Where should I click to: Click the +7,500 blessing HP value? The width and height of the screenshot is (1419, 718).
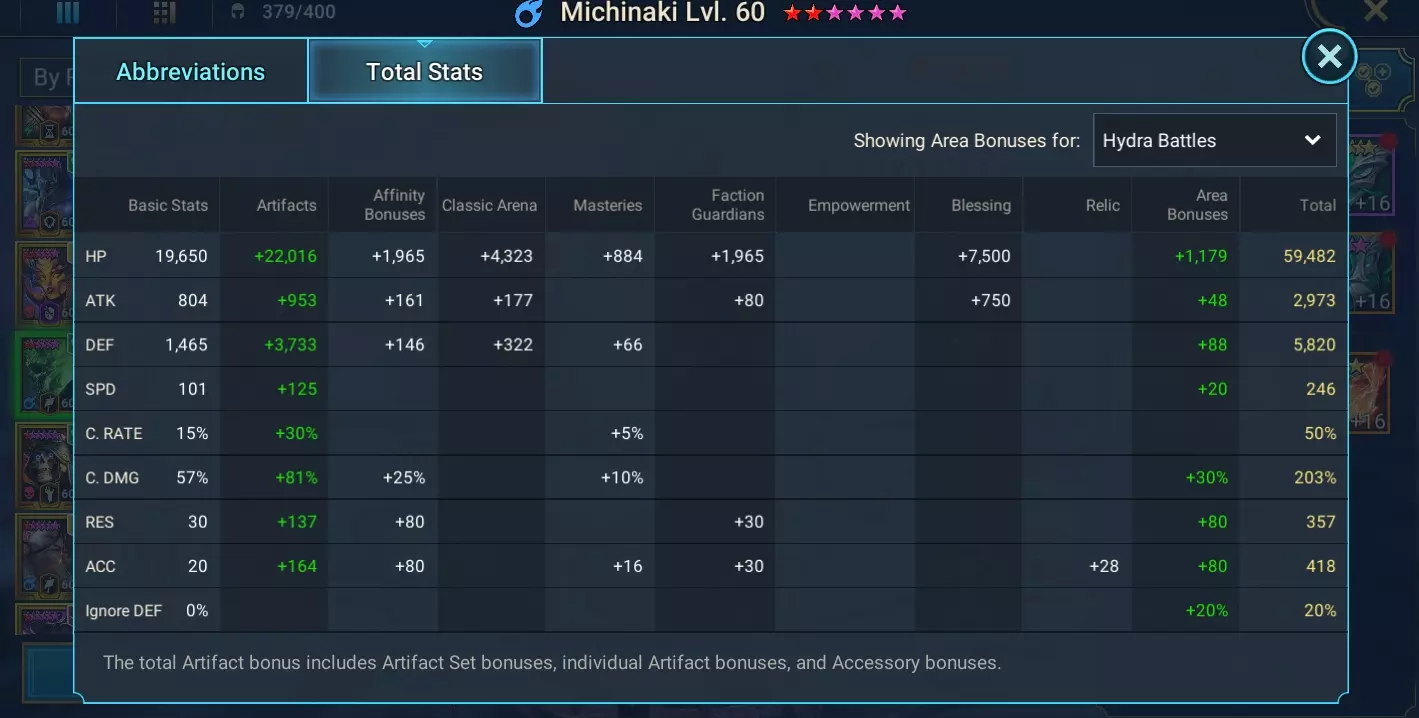click(x=984, y=256)
